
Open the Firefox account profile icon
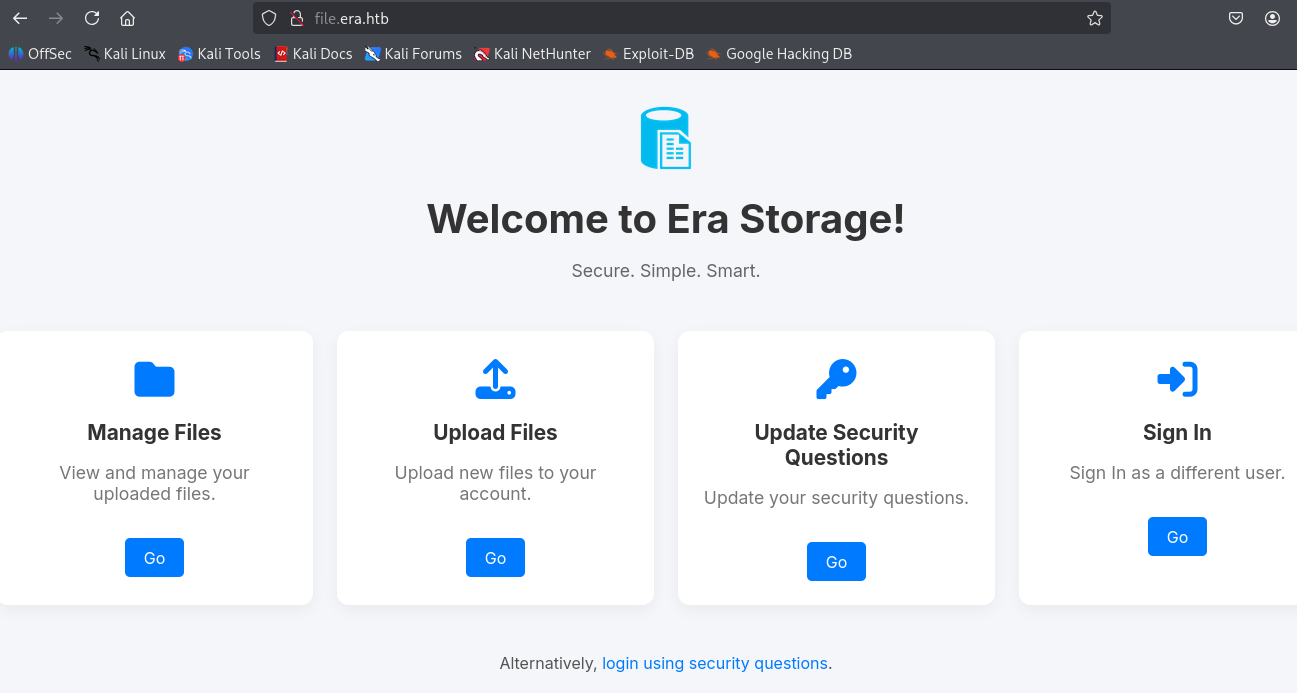click(x=1272, y=18)
